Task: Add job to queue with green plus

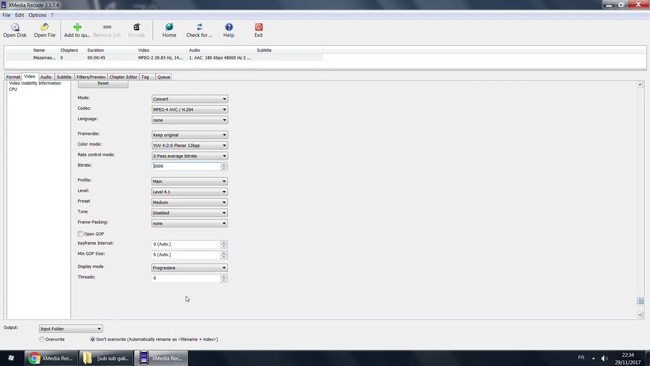Action: tap(77, 30)
